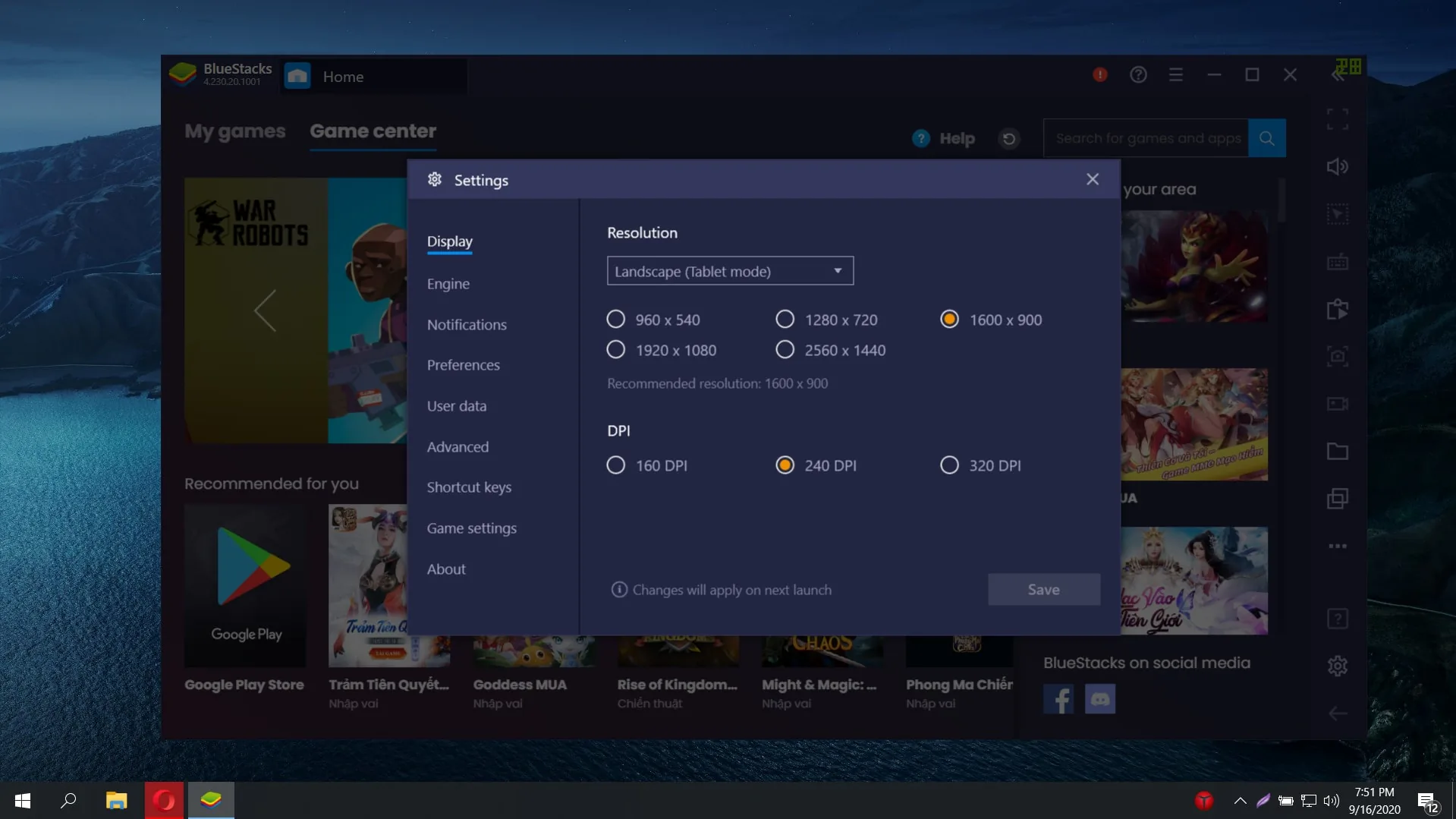The height and width of the screenshot is (819, 1456).
Task: Open Windows Start menu
Action: coord(23,801)
